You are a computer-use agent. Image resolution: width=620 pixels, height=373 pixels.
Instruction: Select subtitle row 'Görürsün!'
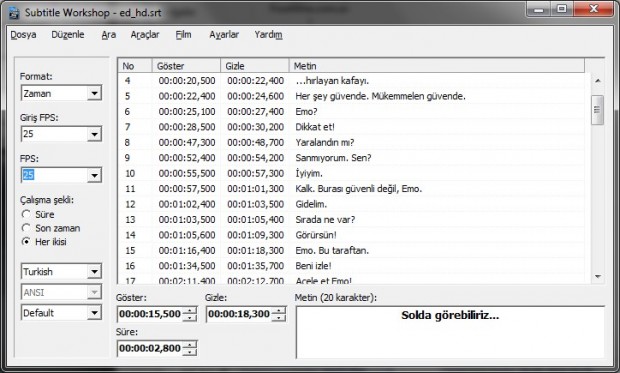click(351, 235)
